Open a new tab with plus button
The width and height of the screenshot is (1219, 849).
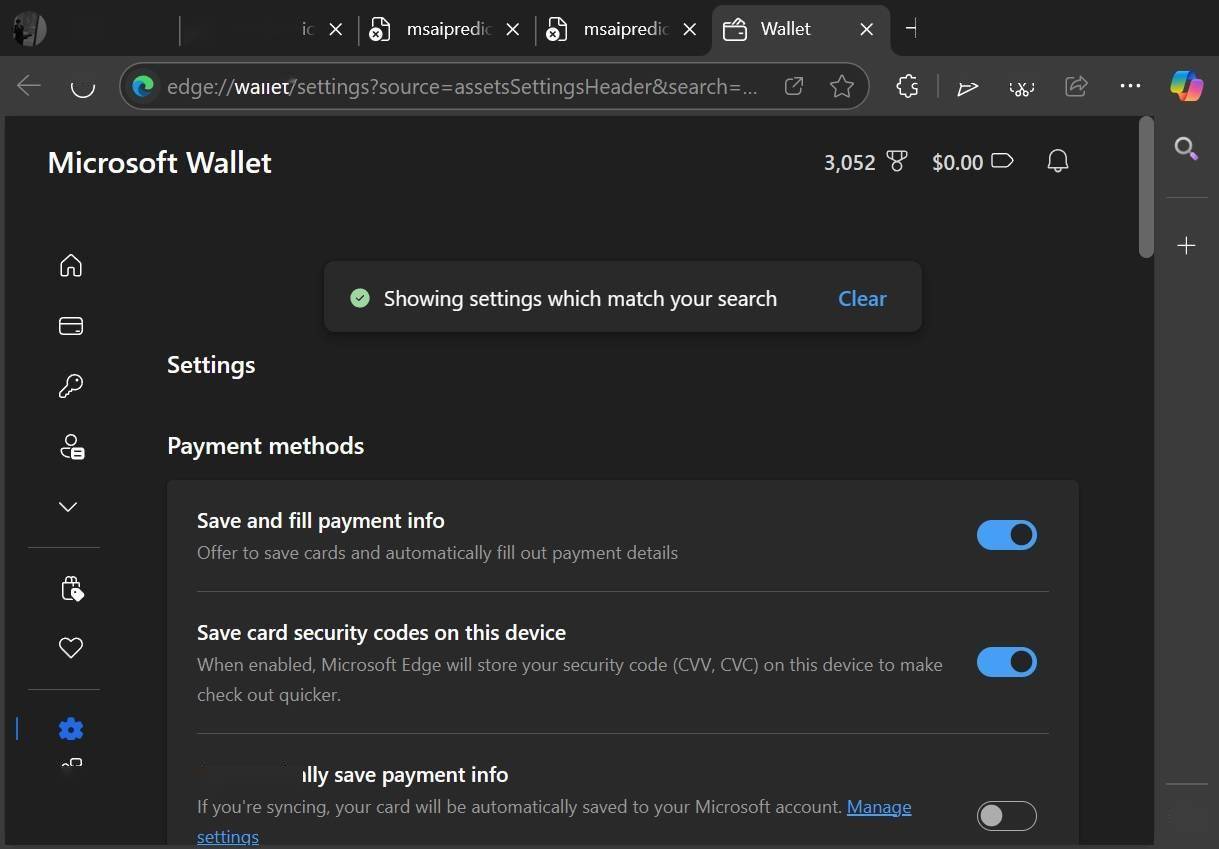pos(910,29)
